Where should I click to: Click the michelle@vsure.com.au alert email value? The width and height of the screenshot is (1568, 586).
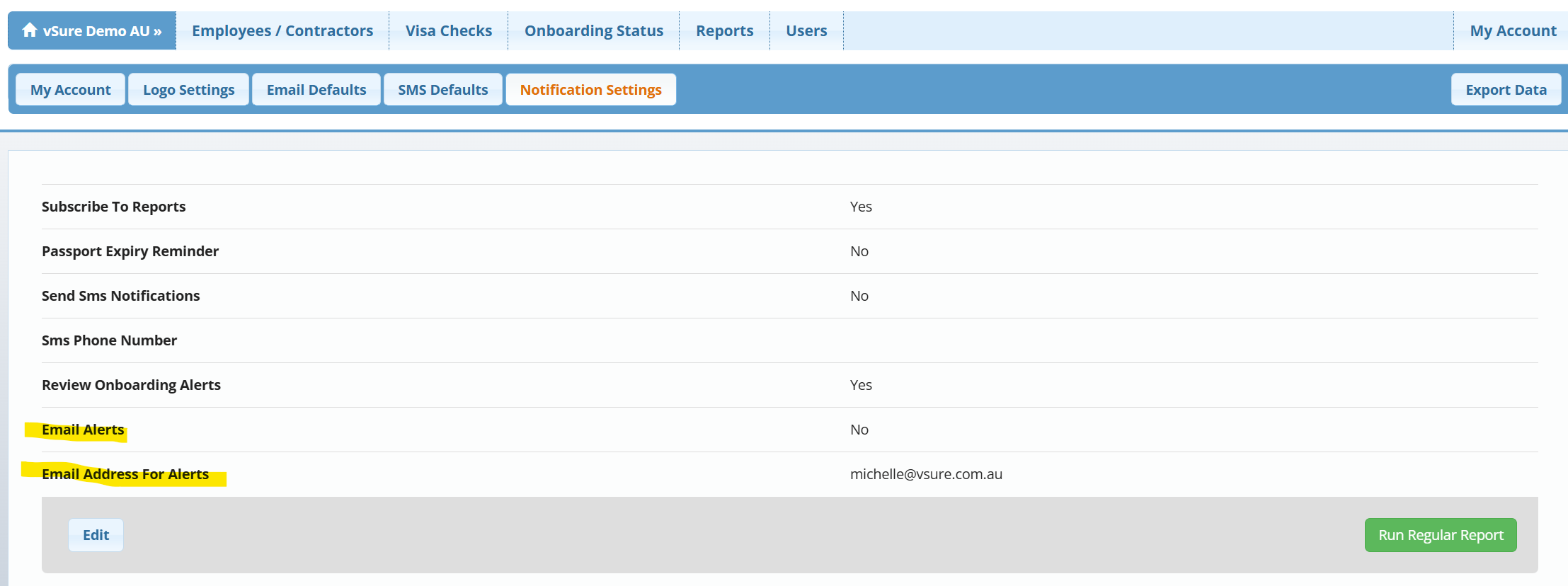click(x=925, y=474)
